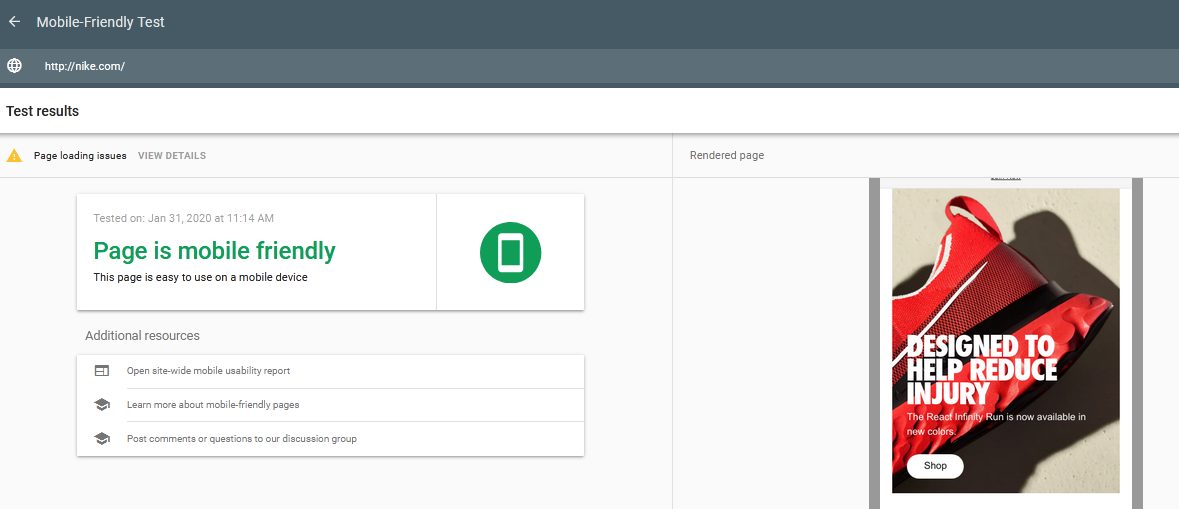The image size is (1179, 509).
Task: Click the Test results heading
Action: 42,111
